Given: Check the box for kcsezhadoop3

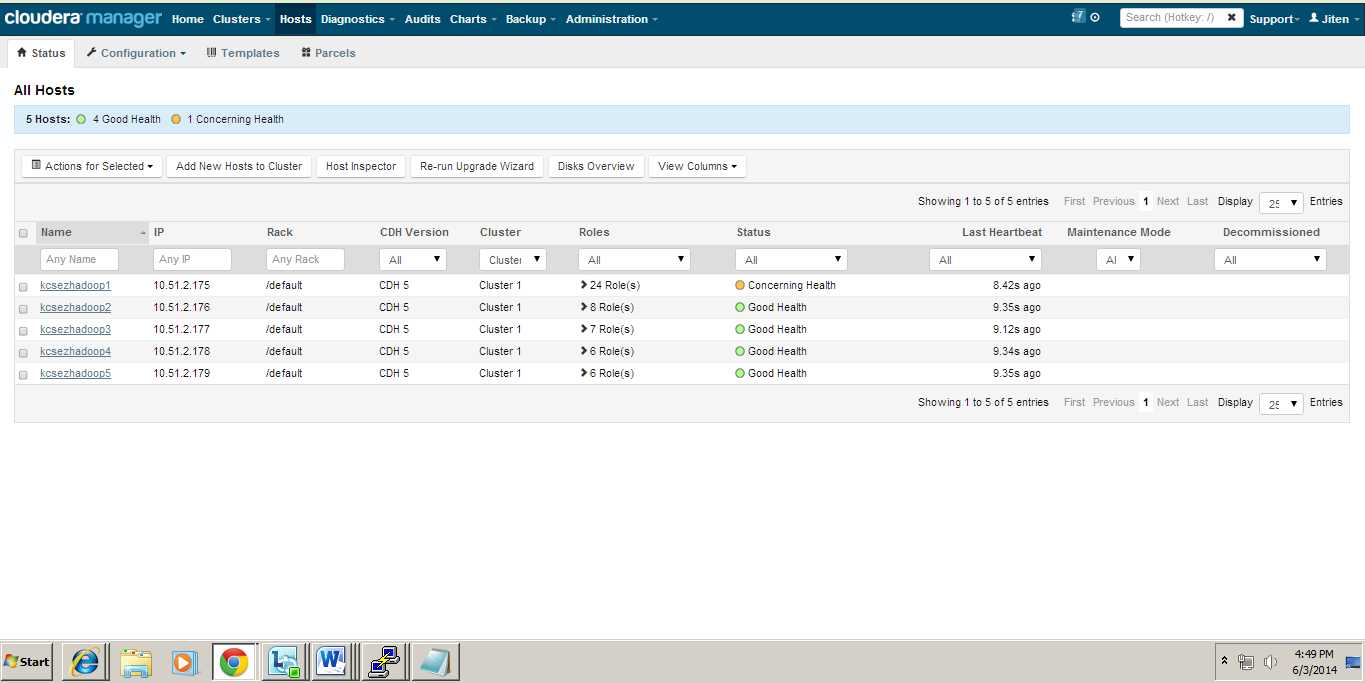Looking at the screenshot, I should tap(23, 330).
